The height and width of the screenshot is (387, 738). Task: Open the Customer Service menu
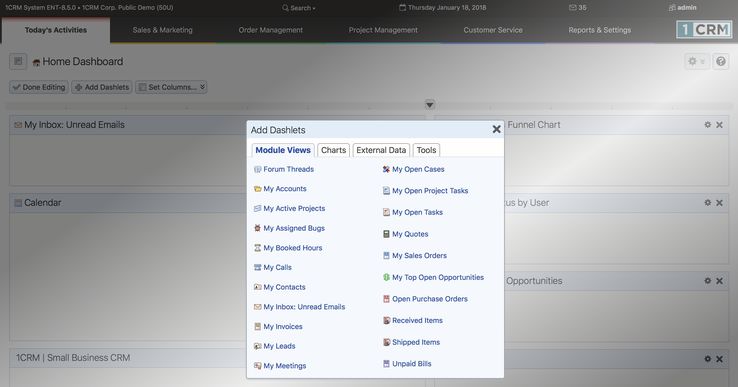click(493, 30)
